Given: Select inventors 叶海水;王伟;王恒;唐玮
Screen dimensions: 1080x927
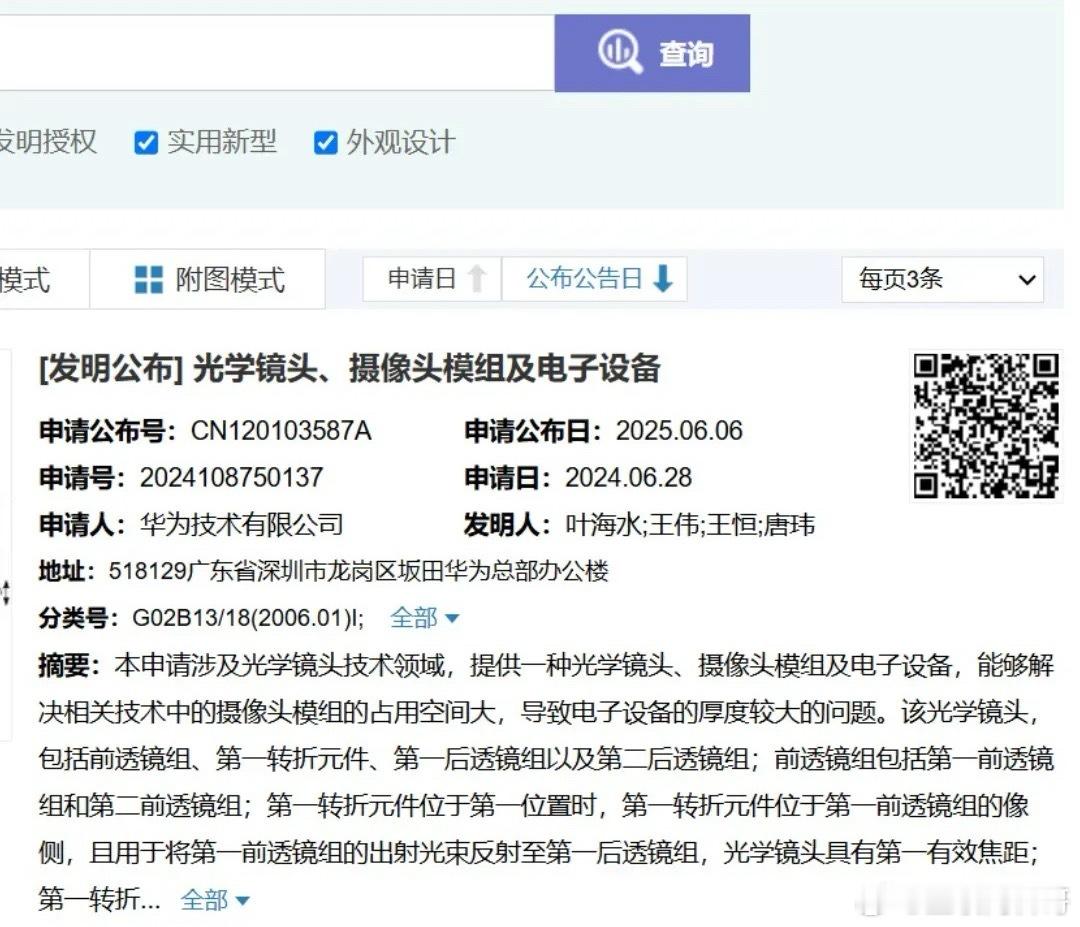Looking at the screenshot, I should pos(690,525).
